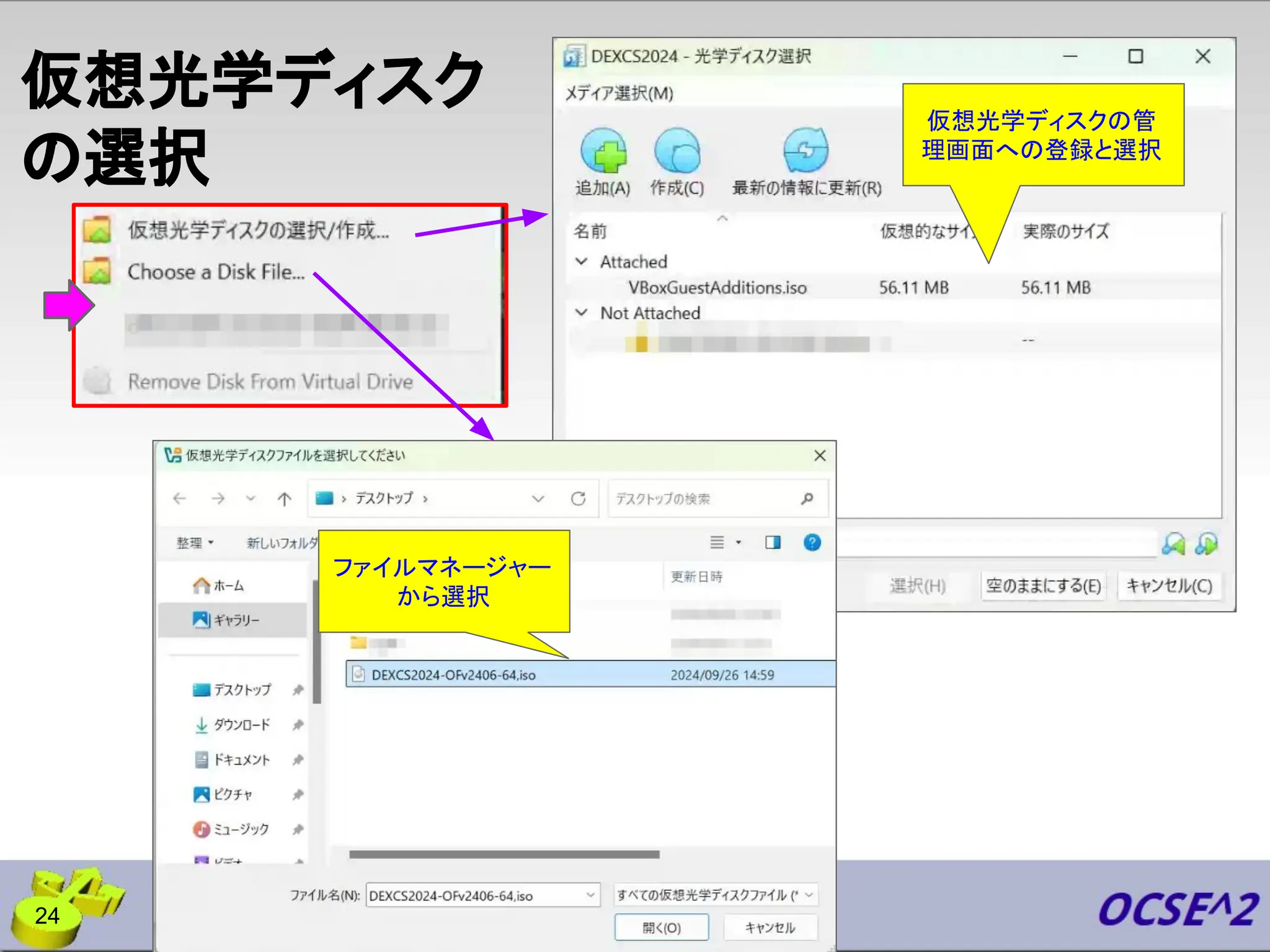Unpin ピクチャ pin icon
The height and width of the screenshot is (952, 1270).
298,794
